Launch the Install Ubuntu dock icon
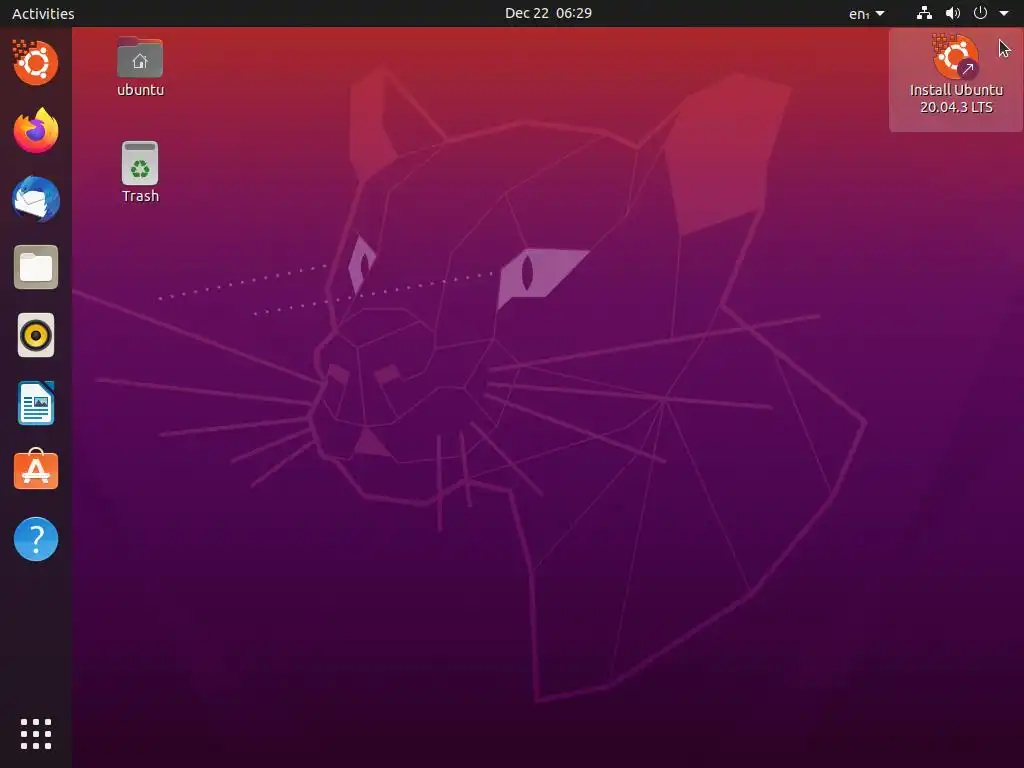The width and height of the screenshot is (1024, 768). tap(36, 63)
